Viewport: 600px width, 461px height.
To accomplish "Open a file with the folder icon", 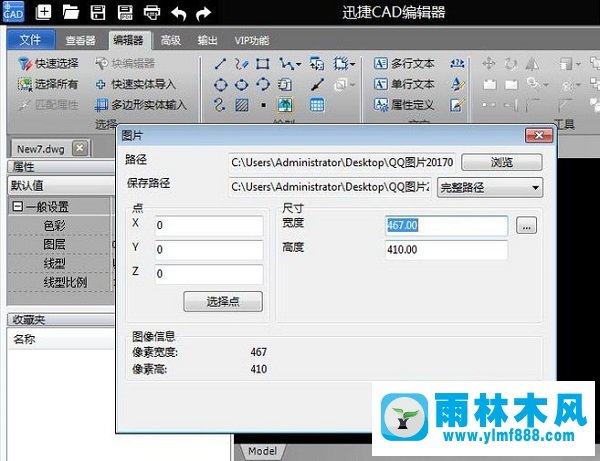I will click(x=71, y=12).
